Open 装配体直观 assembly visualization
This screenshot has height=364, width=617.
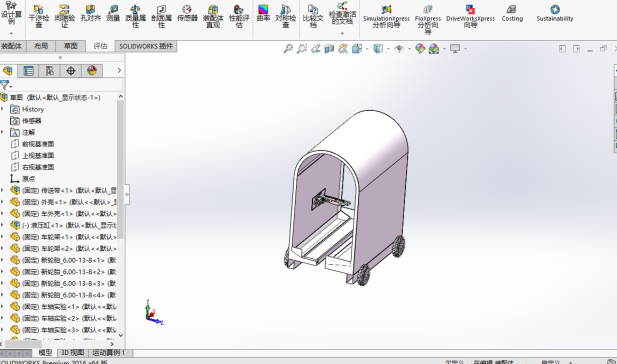[x=213, y=16]
